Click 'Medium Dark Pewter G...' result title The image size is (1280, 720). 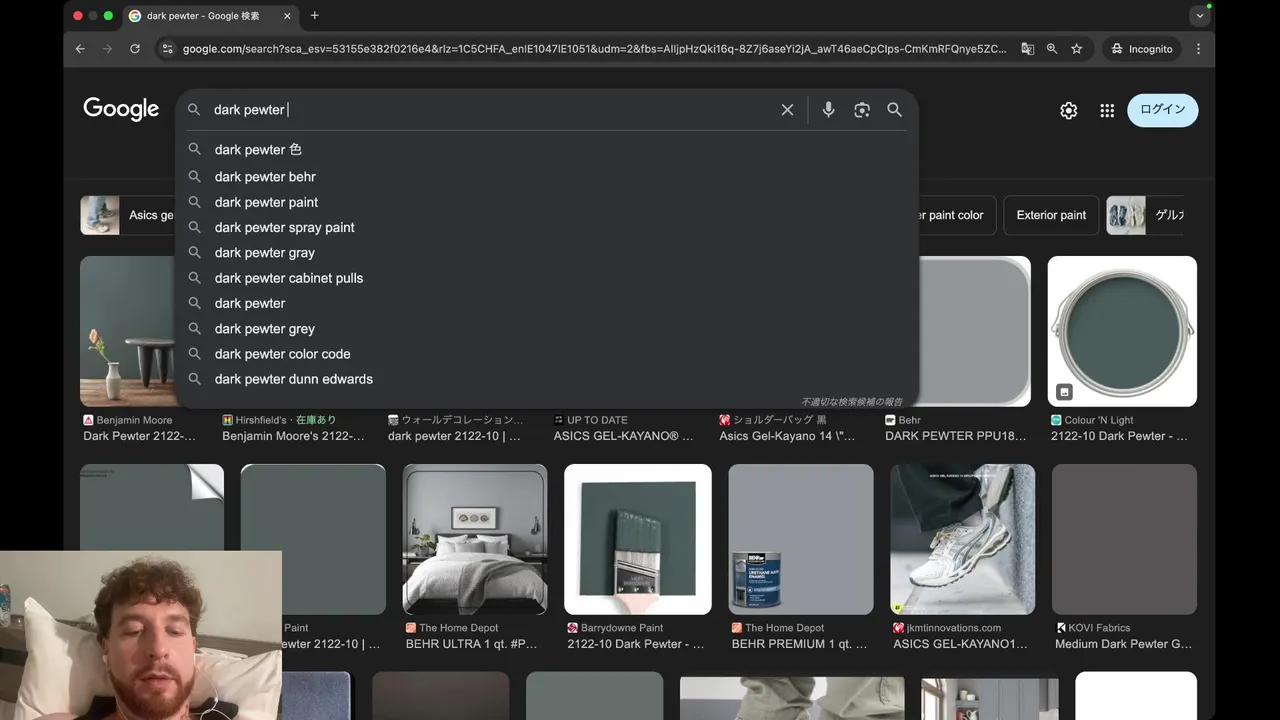click(x=1124, y=644)
